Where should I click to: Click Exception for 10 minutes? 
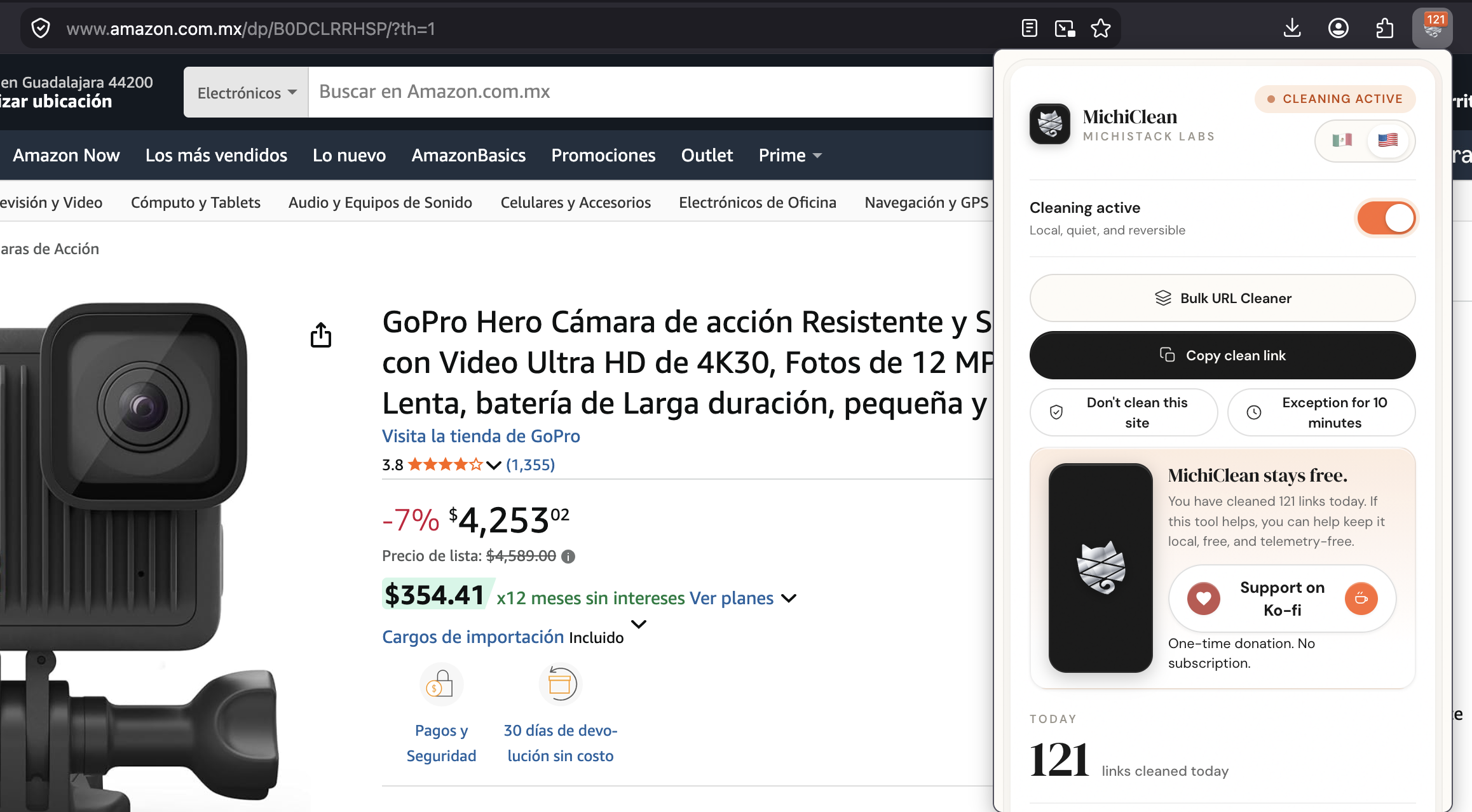(x=1321, y=412)
